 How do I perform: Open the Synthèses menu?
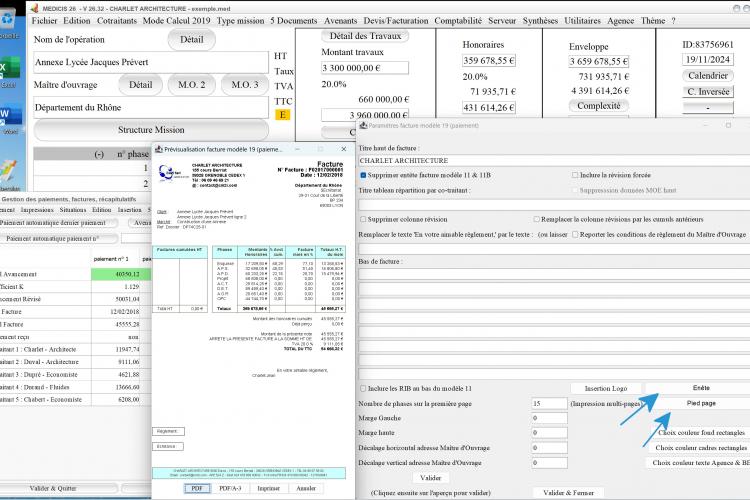click(x=540, y=21)
